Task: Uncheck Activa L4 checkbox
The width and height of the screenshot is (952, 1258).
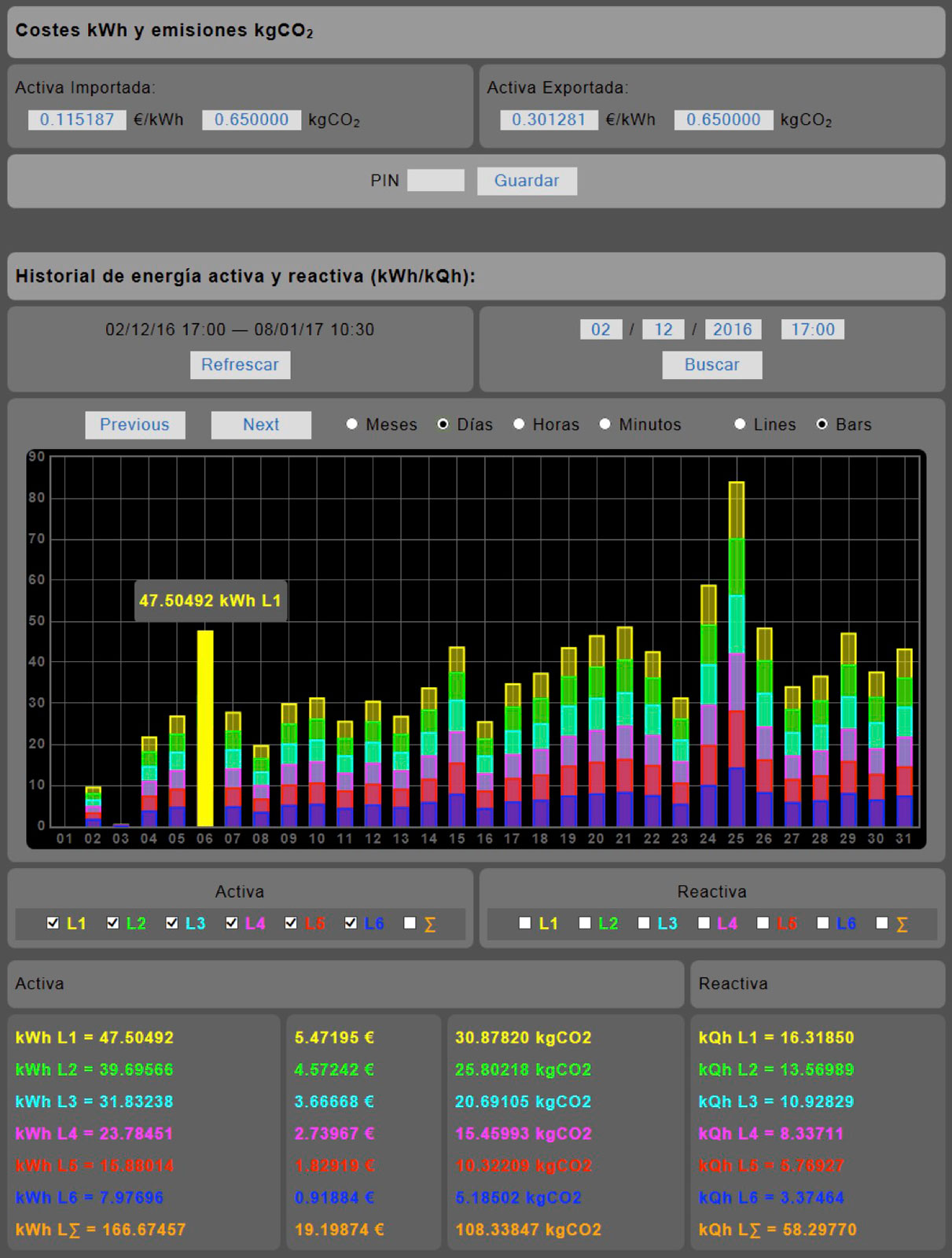Action: tap(231, 923)
